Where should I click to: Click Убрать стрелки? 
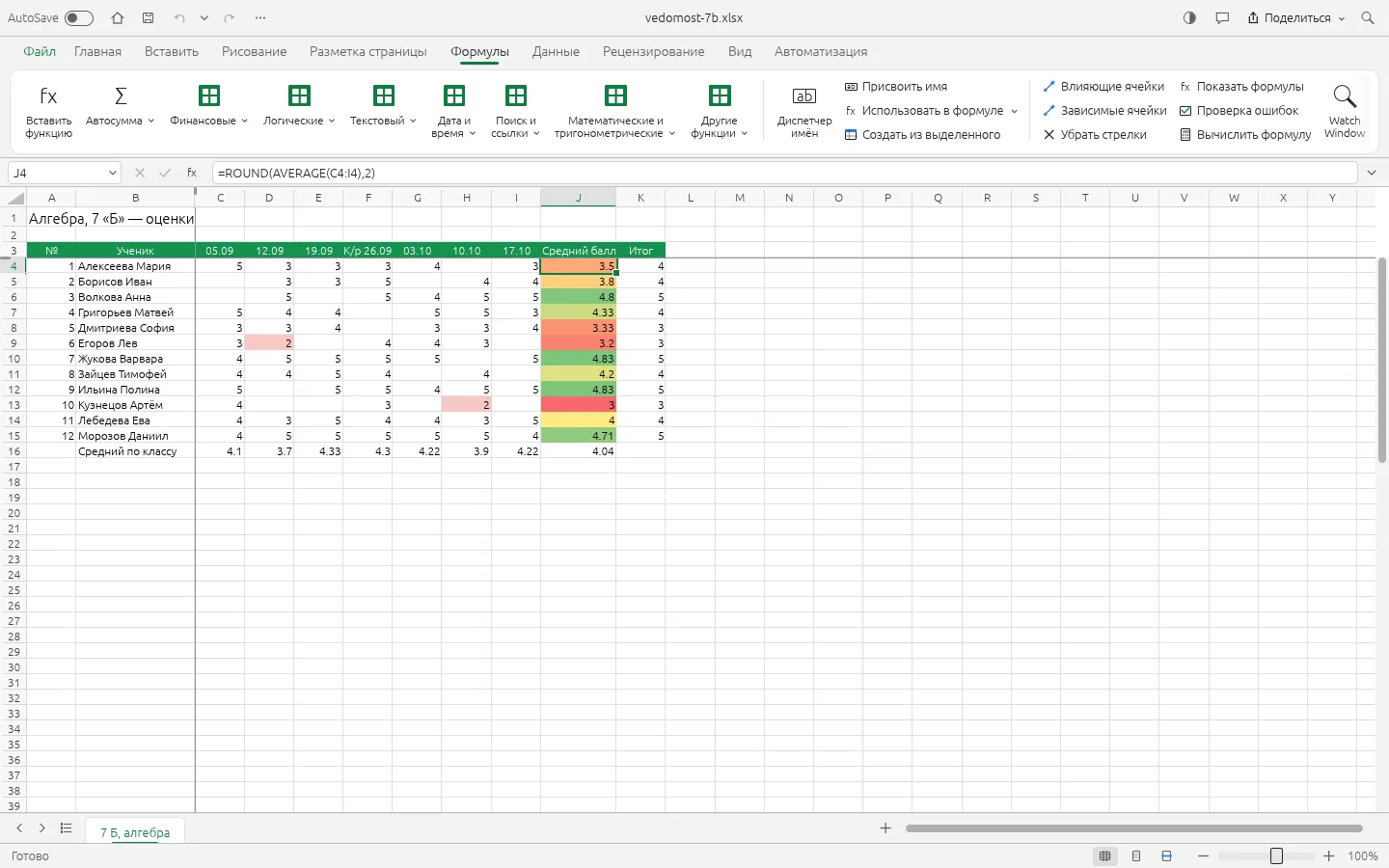[1095, 135]
